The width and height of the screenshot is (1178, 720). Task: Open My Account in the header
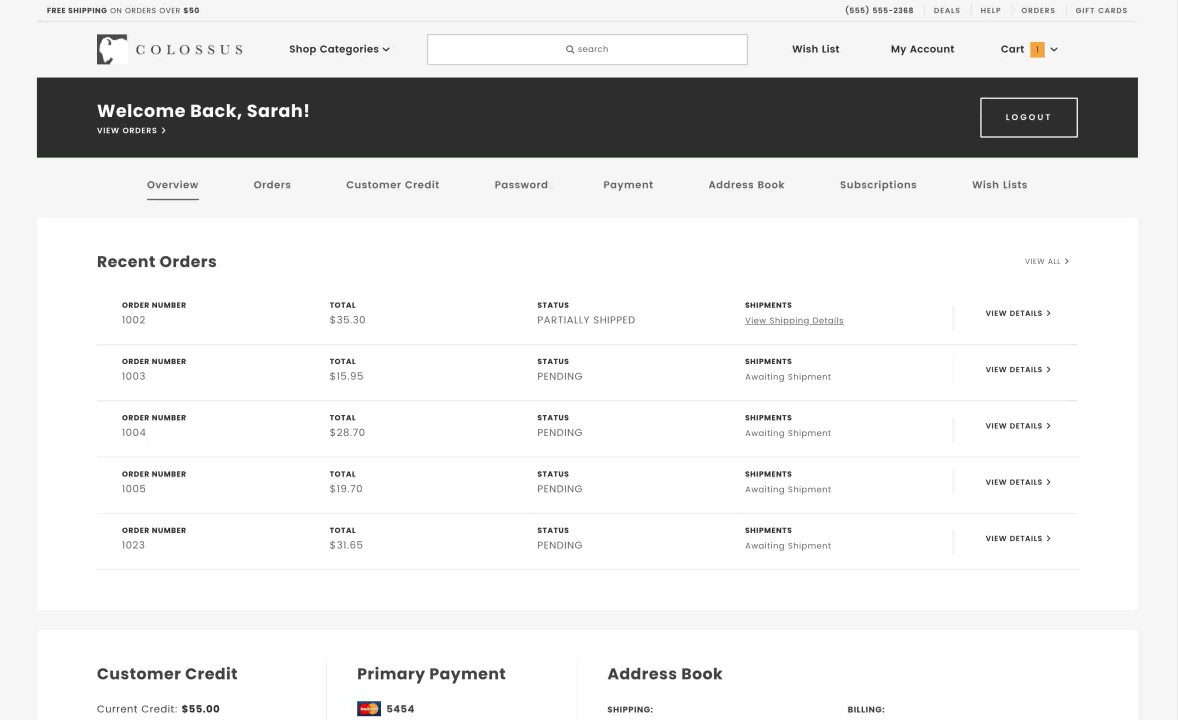click(x=922, y=49)
